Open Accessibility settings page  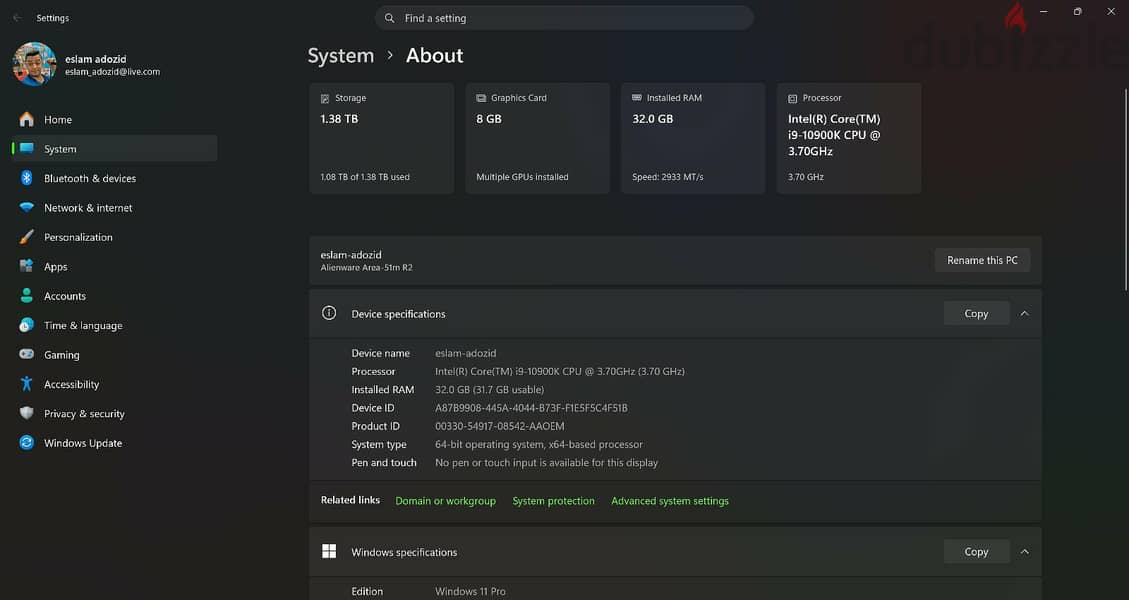click(114, 384)
